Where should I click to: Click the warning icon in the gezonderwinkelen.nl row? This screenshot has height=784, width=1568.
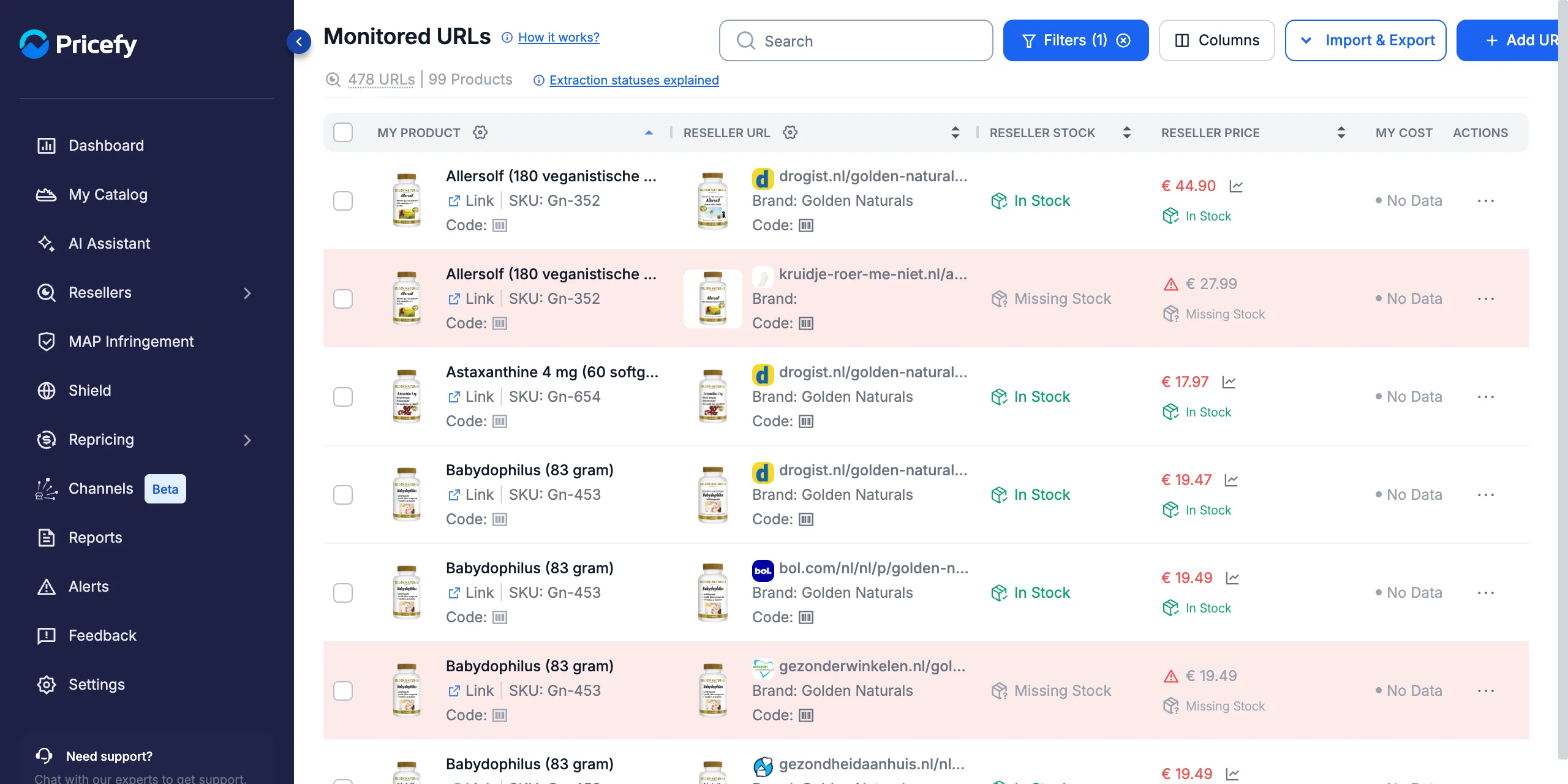1170,676
